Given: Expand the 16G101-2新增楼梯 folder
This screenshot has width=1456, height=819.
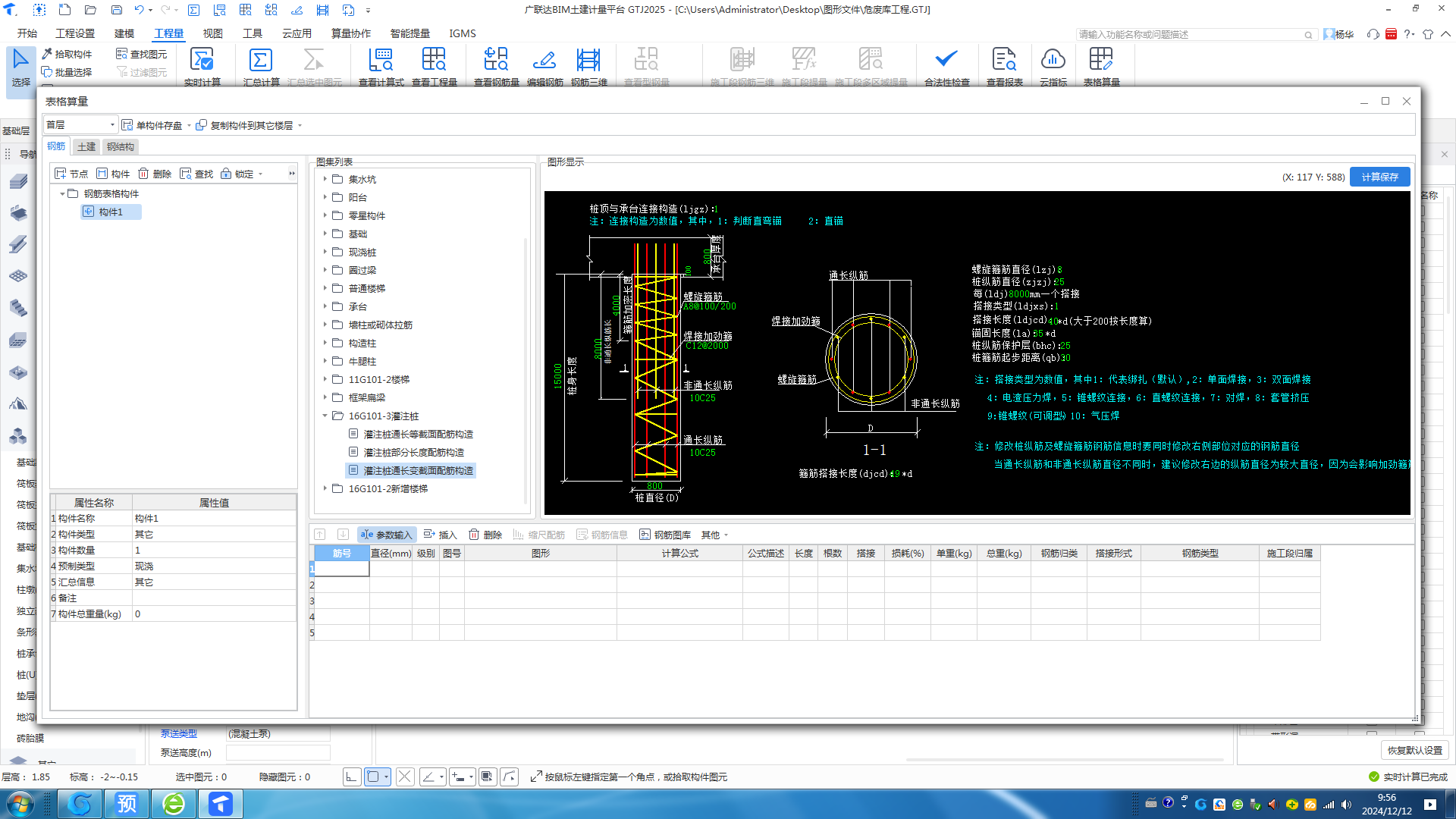Looking at the screenshot, I should pos(325,488).
